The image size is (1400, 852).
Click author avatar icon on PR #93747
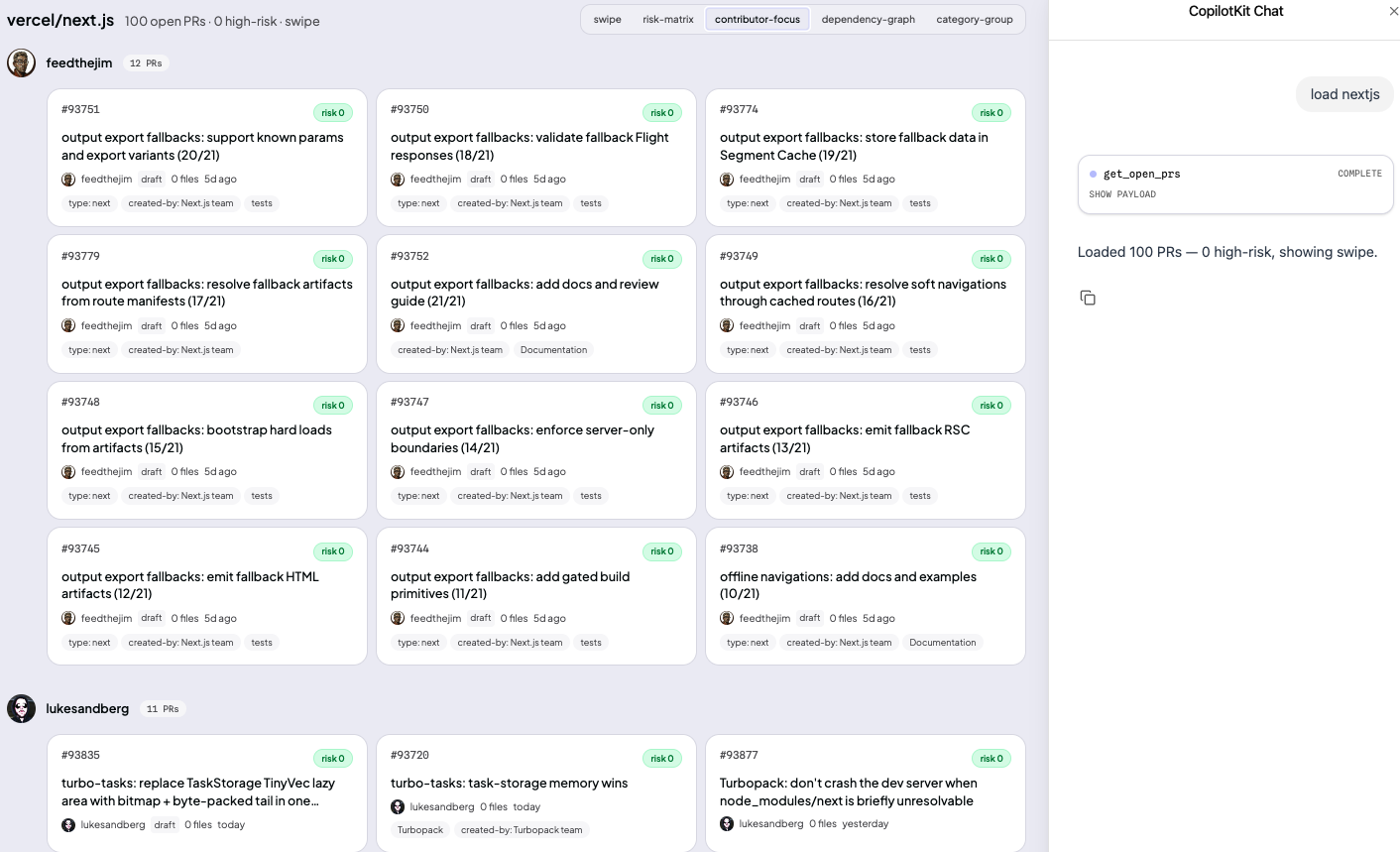click(398, 472)
